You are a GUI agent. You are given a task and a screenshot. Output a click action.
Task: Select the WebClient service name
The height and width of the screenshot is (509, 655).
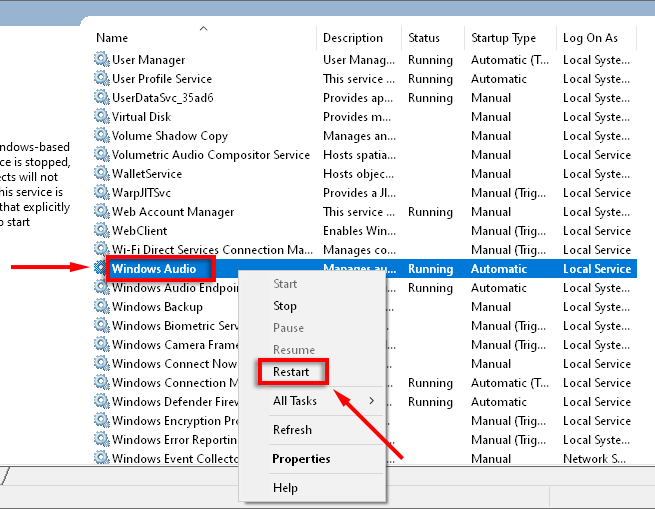(140, 231)
